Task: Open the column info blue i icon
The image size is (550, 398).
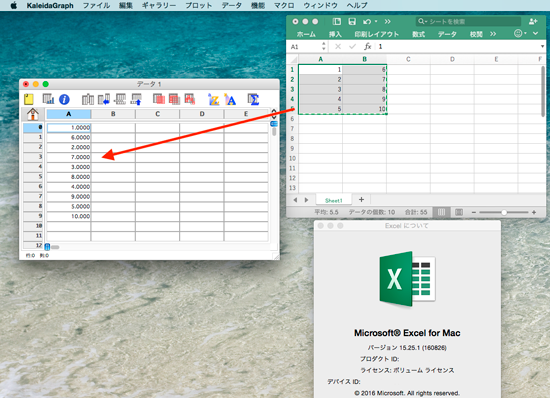Action: (x=64, y=100)
